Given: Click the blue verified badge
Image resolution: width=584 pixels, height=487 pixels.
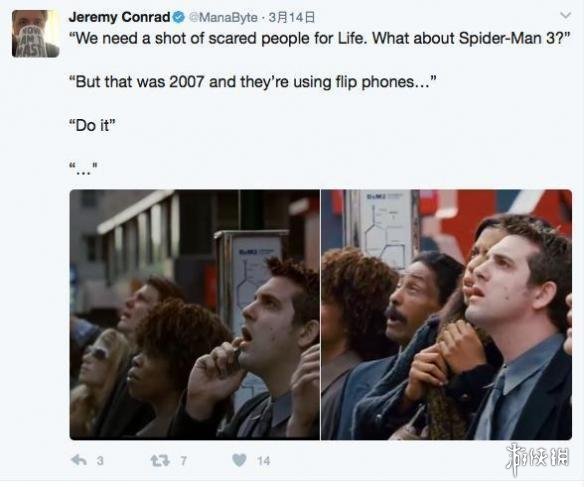Looking at the screenshot, I should [179, 17].
